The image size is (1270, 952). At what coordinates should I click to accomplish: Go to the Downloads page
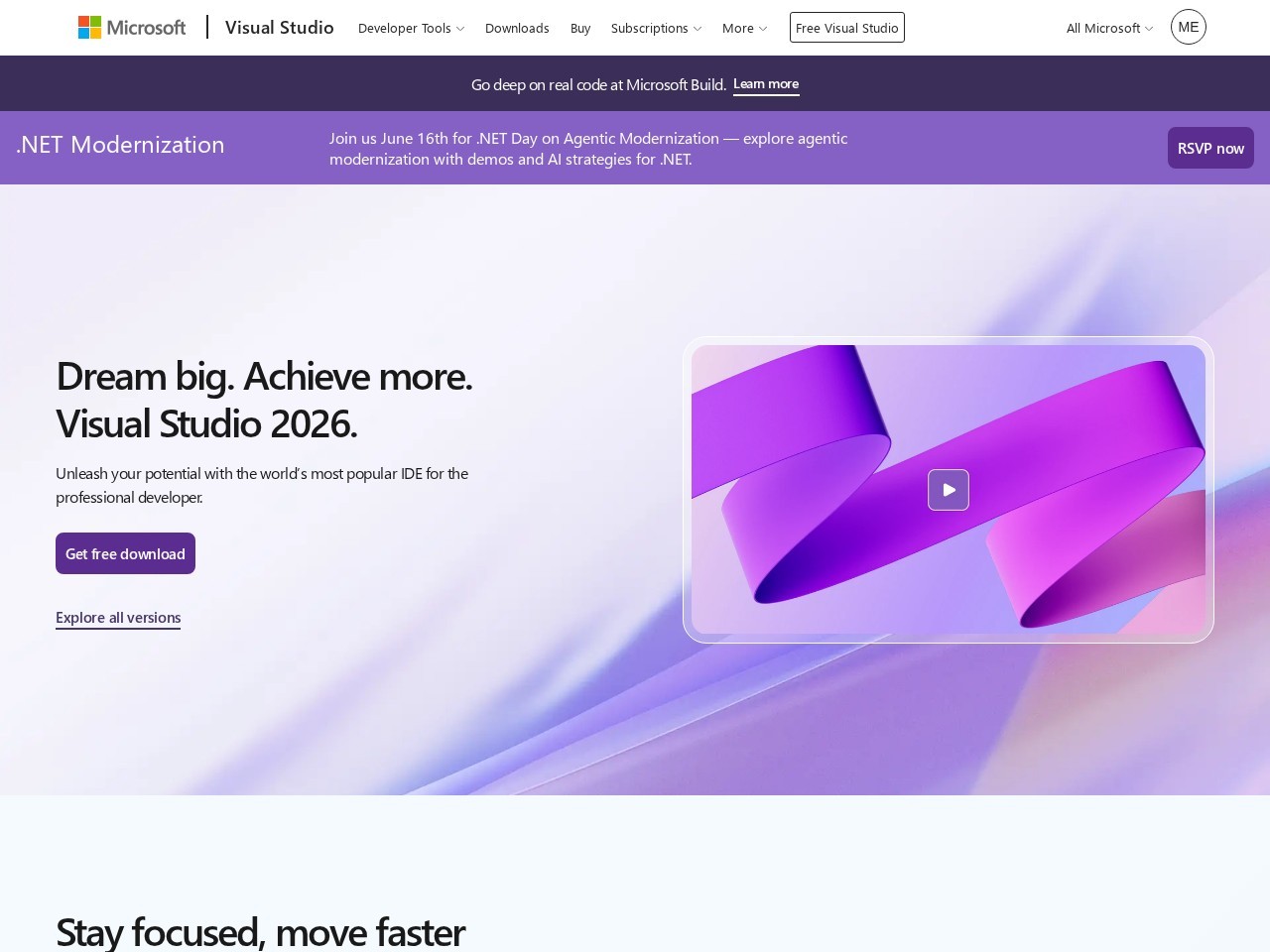pos(517,28)
